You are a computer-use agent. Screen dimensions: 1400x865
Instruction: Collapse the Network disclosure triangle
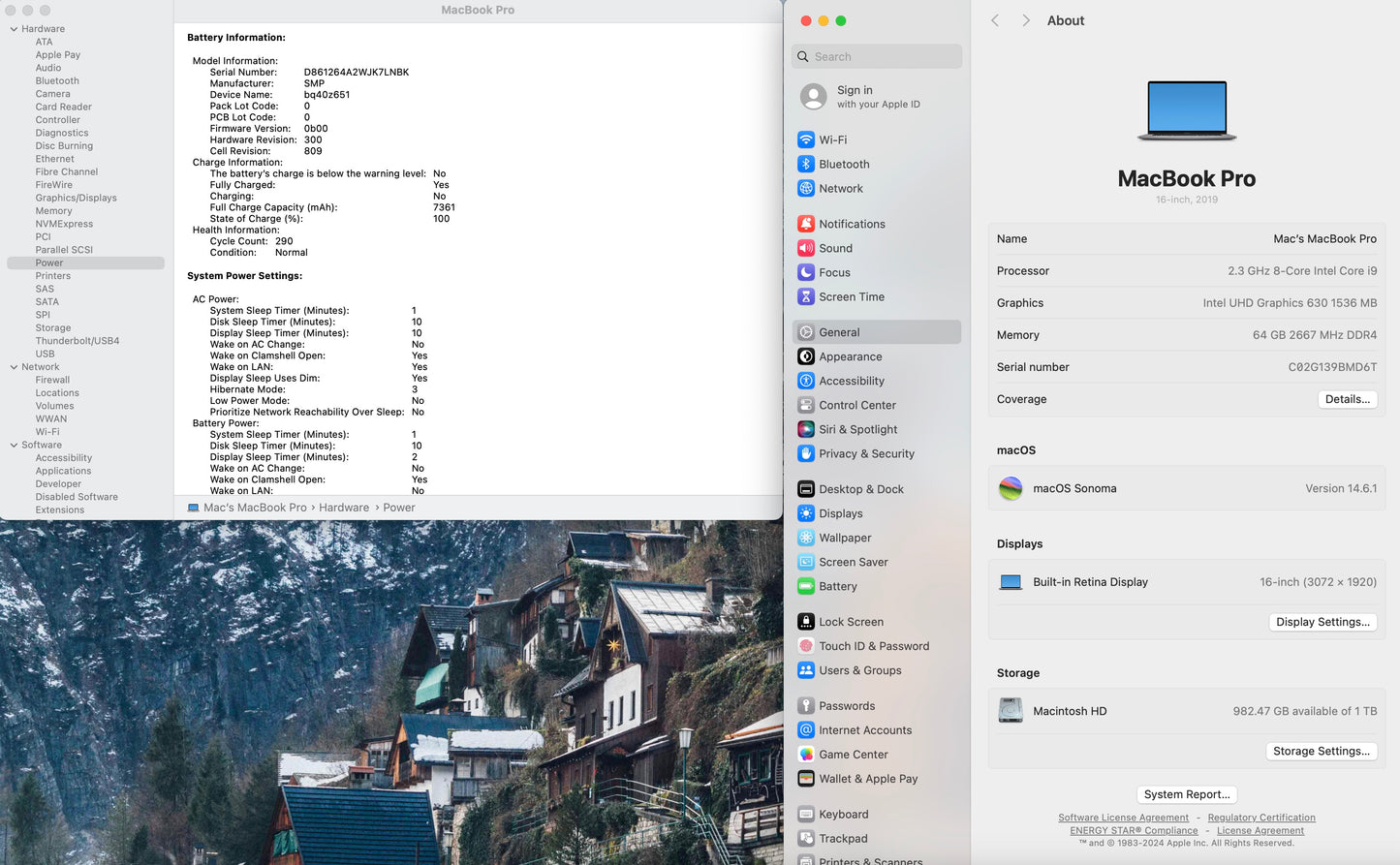pos(14,367)
